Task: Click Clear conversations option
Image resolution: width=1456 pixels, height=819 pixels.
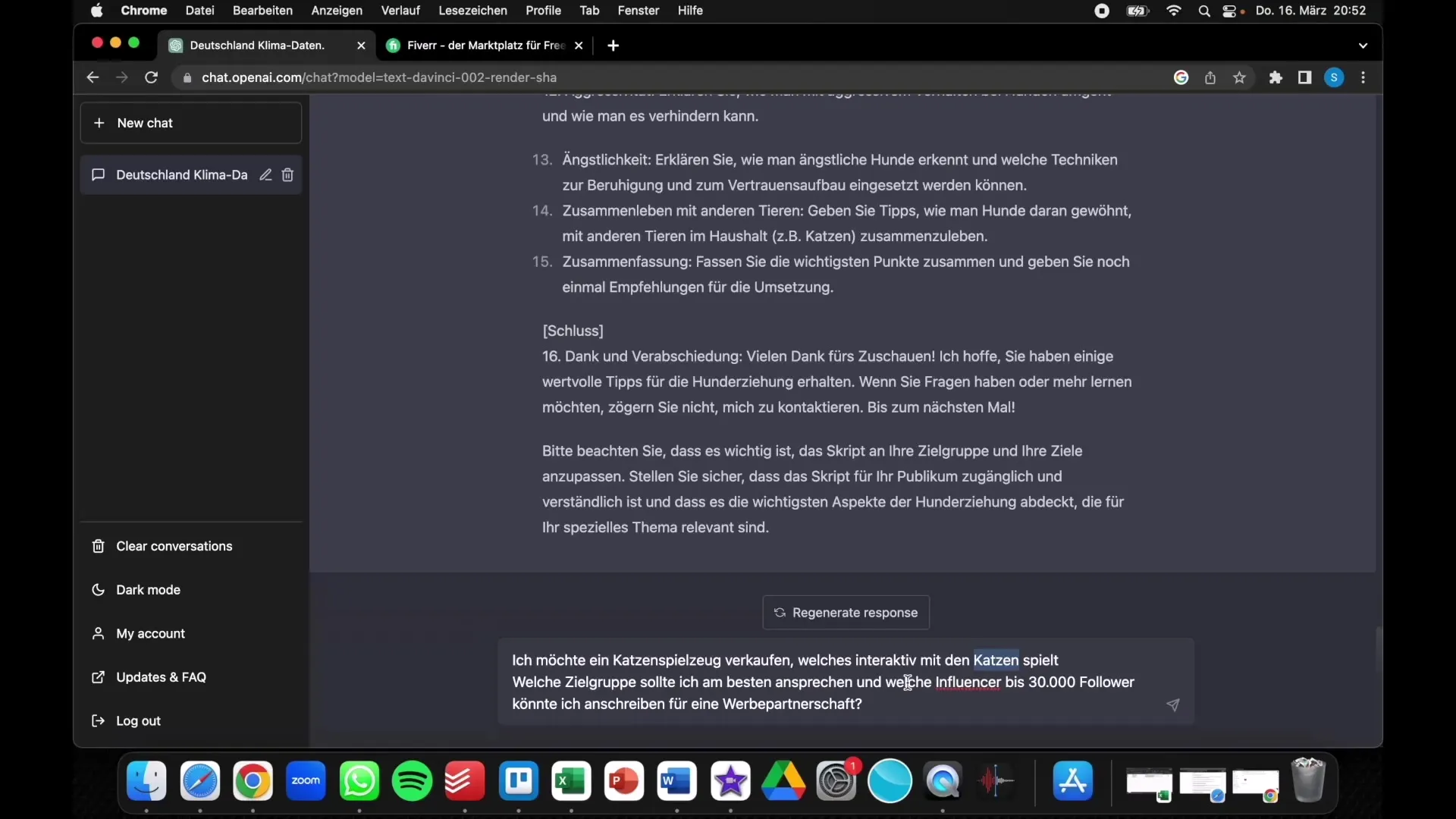Action: tap(174, 546)
